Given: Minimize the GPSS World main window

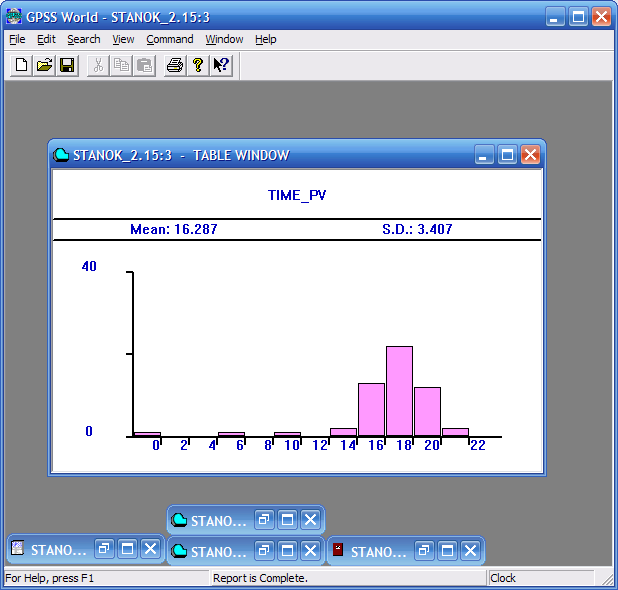Looking at the screenshot, I should (x=555, y=17).
